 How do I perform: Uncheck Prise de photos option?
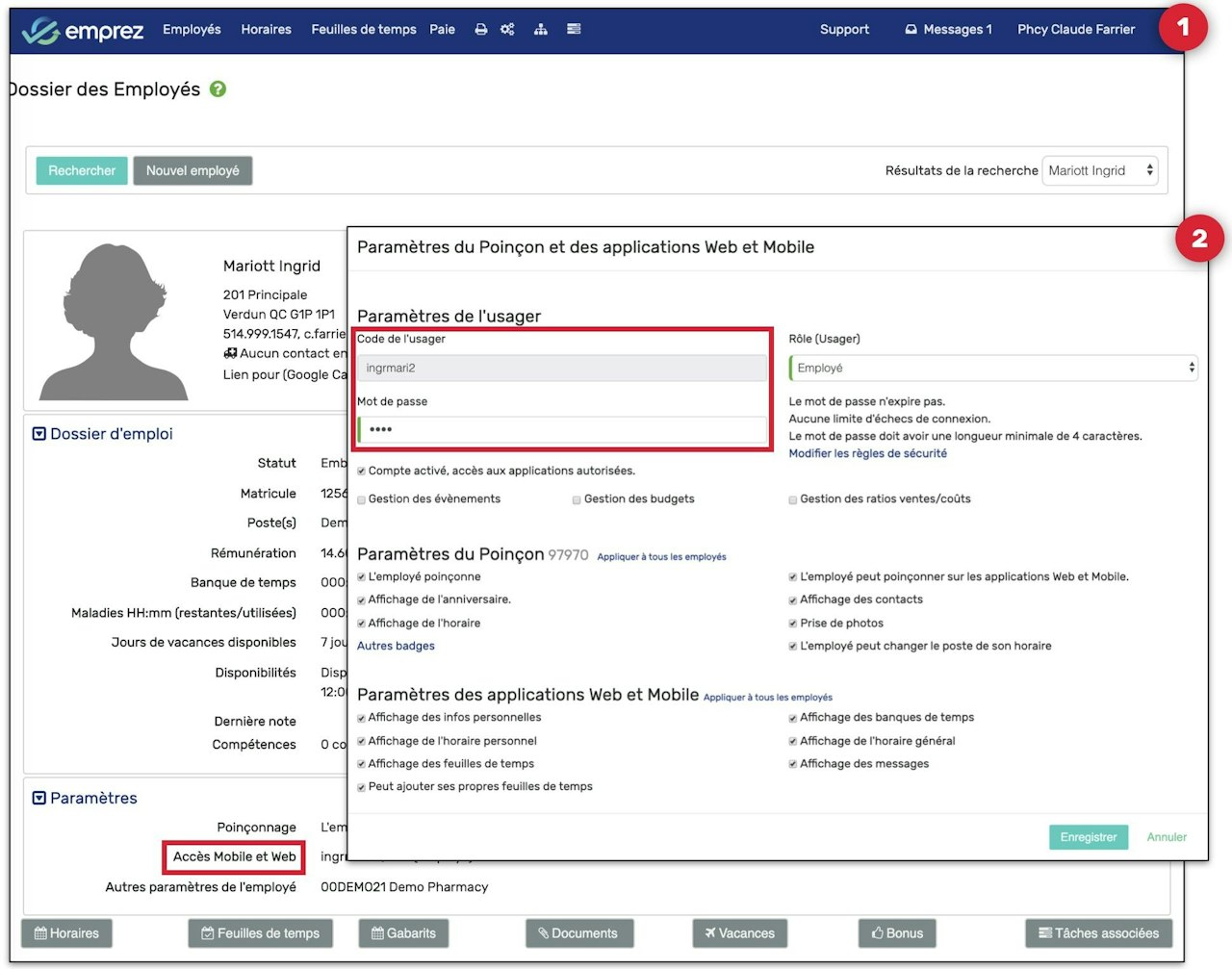point(793,624)
